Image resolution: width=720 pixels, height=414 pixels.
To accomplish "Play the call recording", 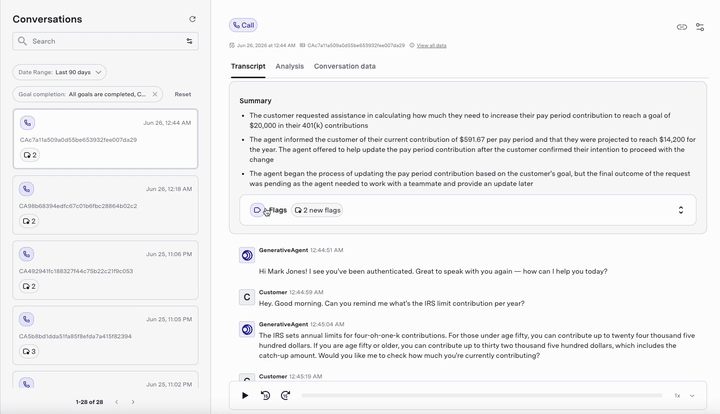I will click(245, 395).
